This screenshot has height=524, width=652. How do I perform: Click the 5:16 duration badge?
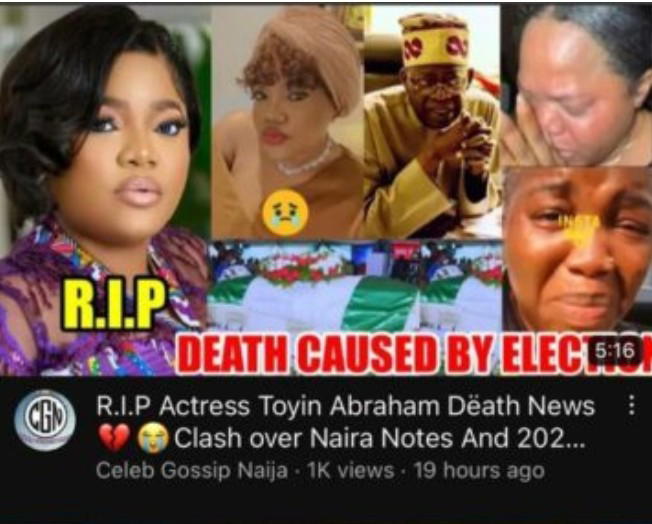[615, 351]
